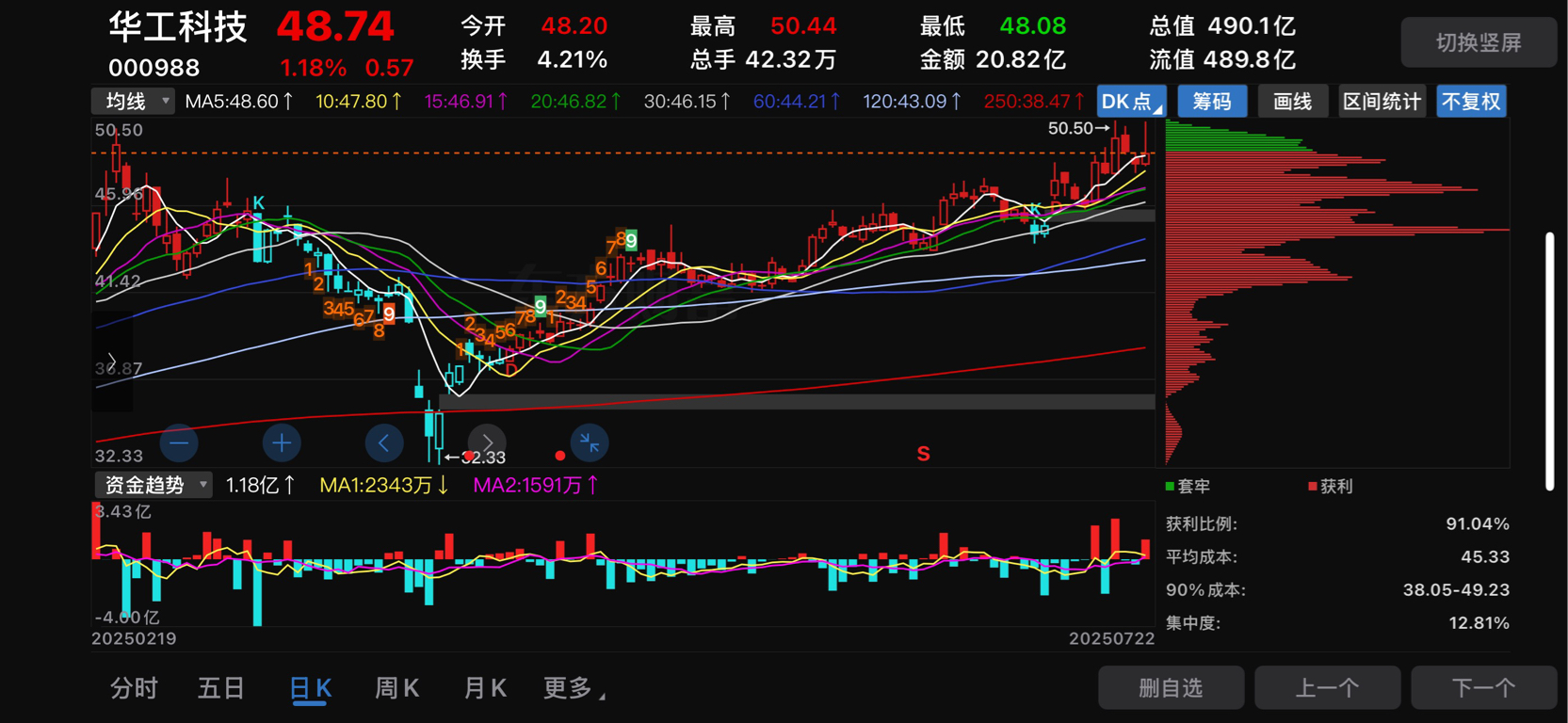
Task: Click the red S sell marker
Action: coord(923,454)
